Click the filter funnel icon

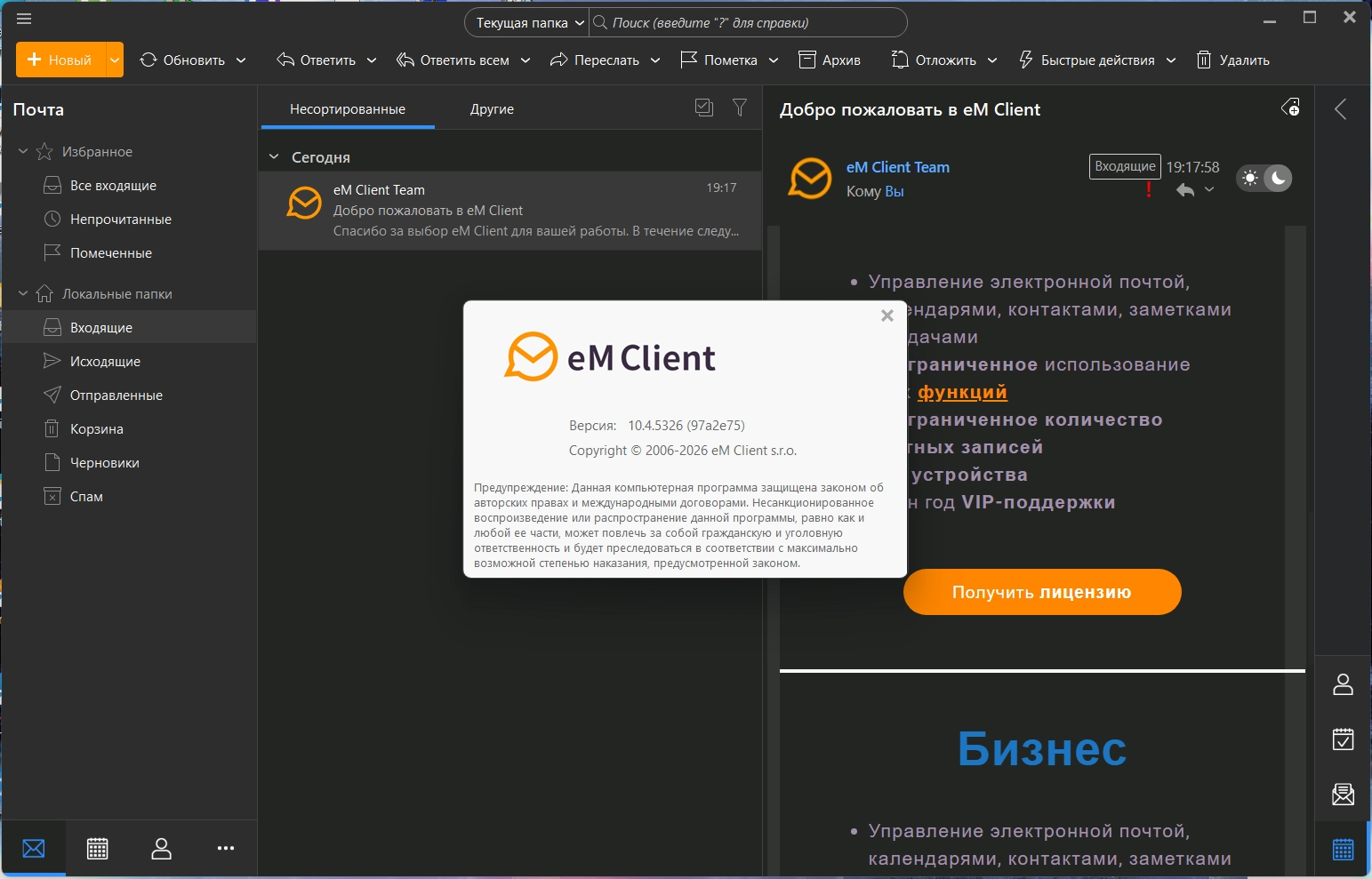[x=739, y=108]
